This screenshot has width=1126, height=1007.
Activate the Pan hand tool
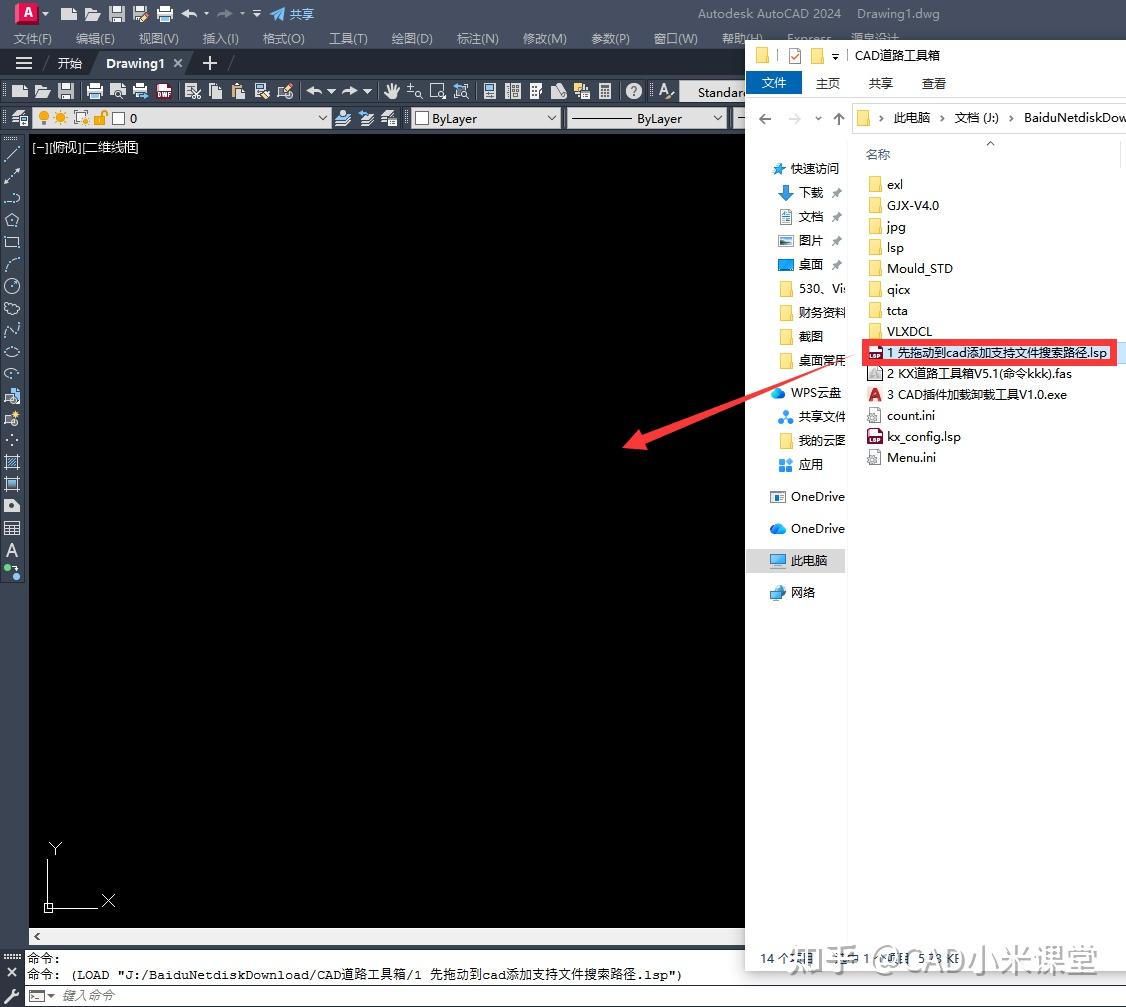391,91
